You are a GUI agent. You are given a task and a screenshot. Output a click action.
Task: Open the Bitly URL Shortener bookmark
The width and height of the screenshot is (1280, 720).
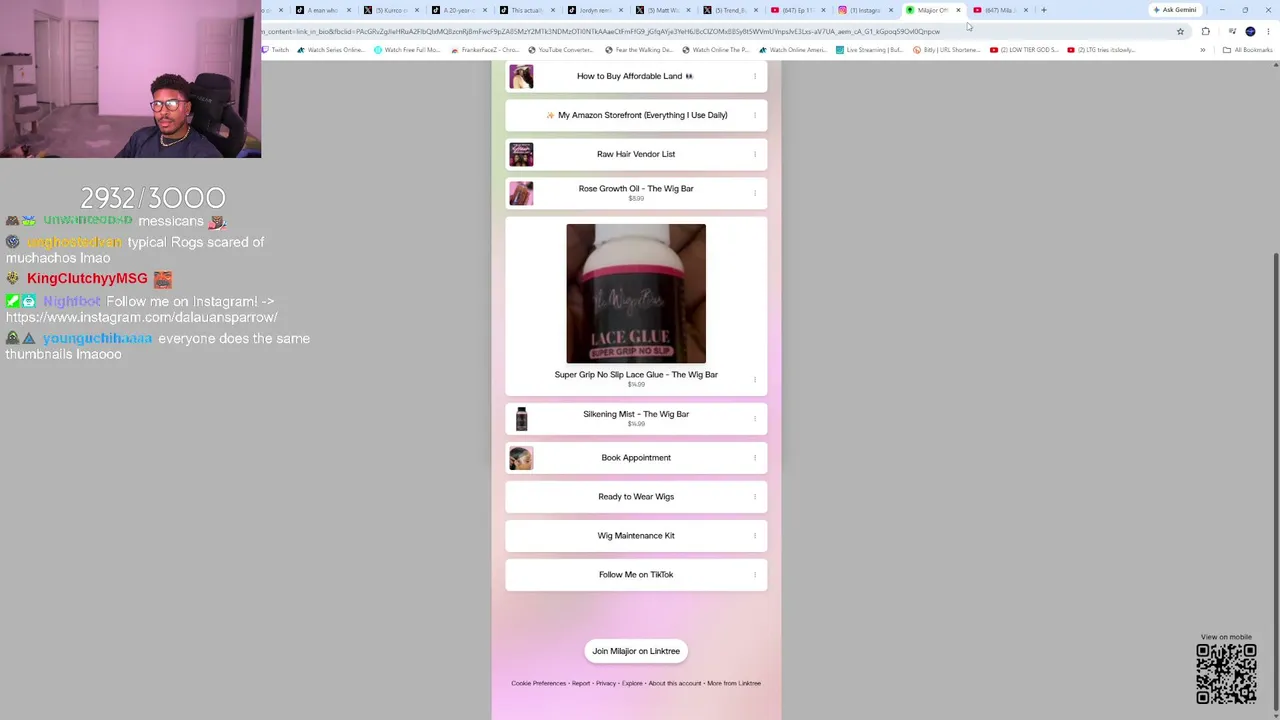pyautogui.click(x=947, y=50)
